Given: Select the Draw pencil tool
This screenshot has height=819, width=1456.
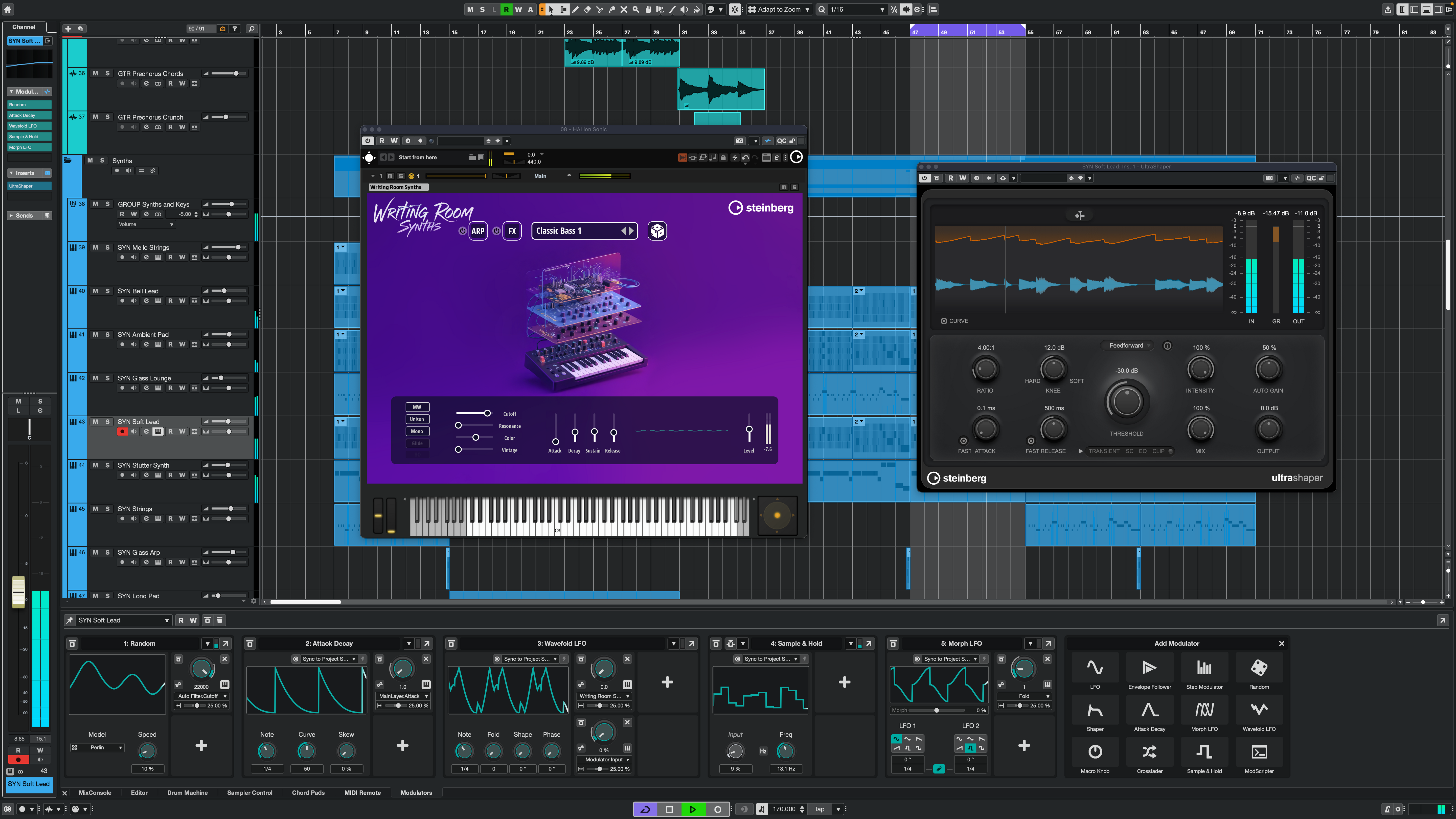Looking at the screenshot, I should pos(575,9).
